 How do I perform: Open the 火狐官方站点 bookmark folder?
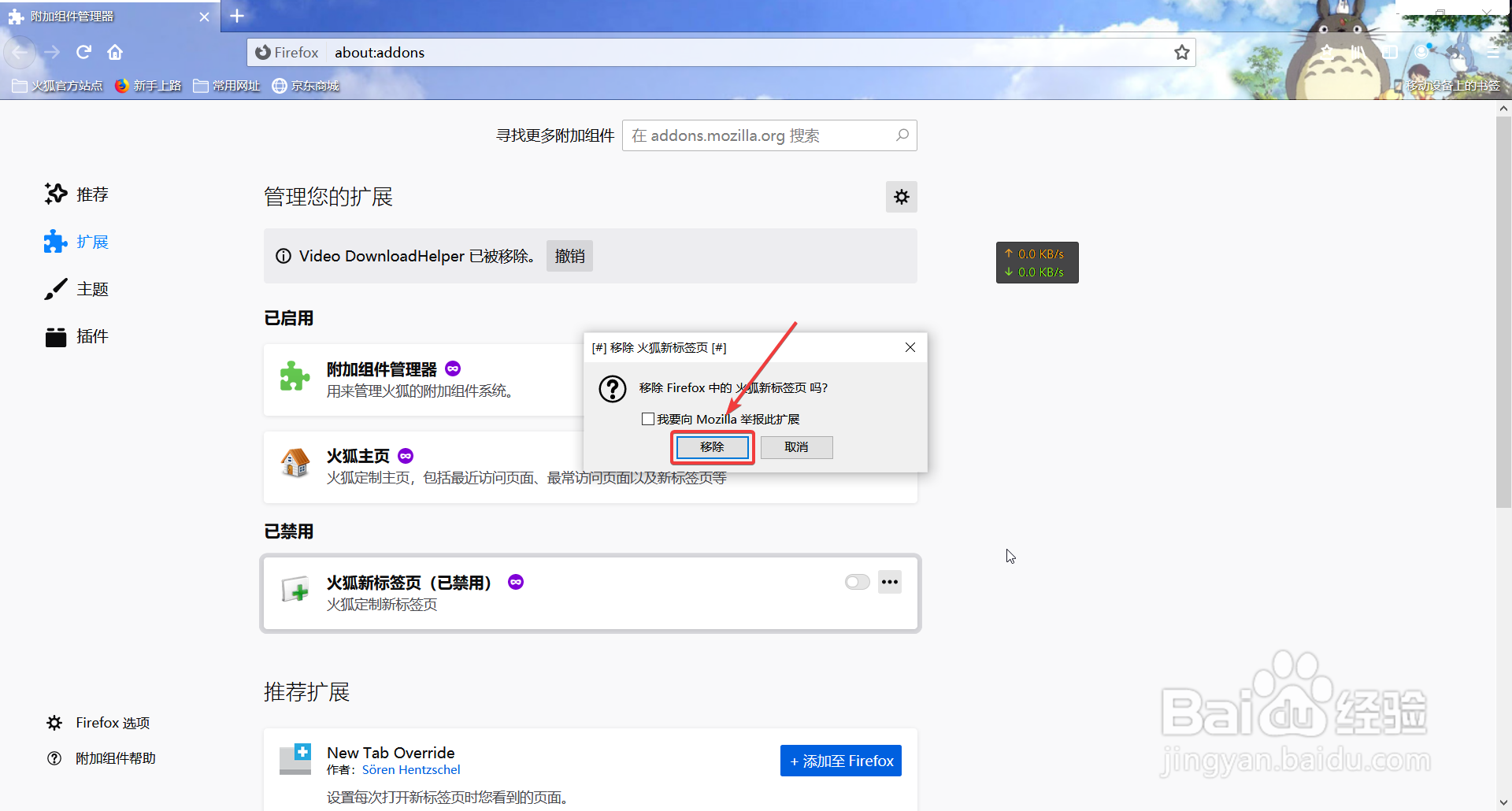57,86
